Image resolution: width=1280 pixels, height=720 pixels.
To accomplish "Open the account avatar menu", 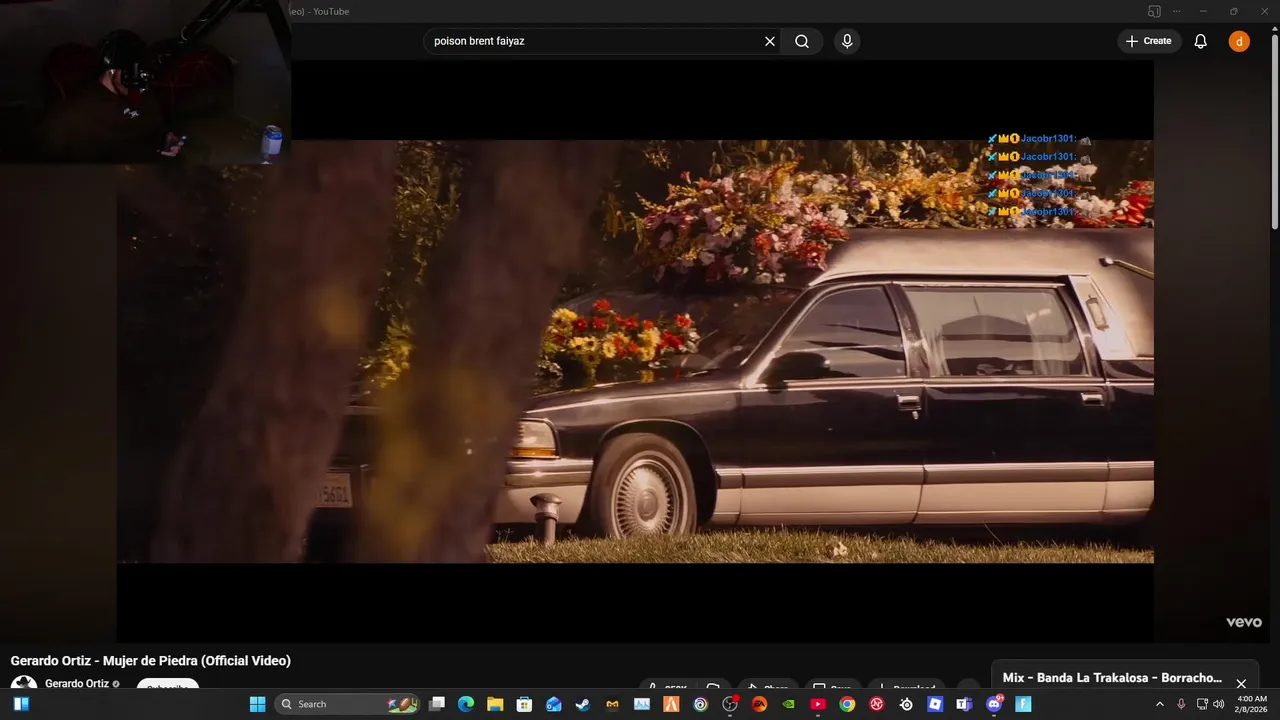I will click(x=1239, y=41).
